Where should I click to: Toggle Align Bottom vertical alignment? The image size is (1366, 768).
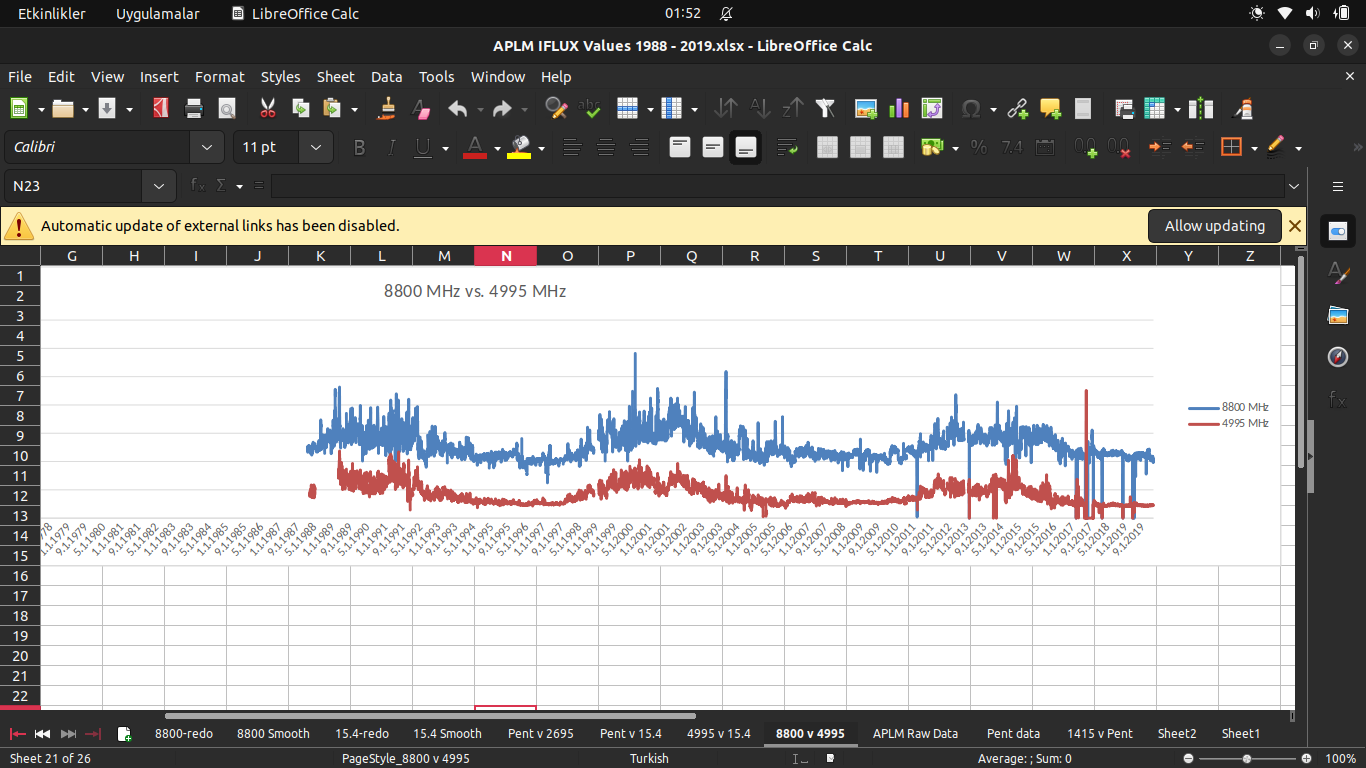(x=745, y=148)
